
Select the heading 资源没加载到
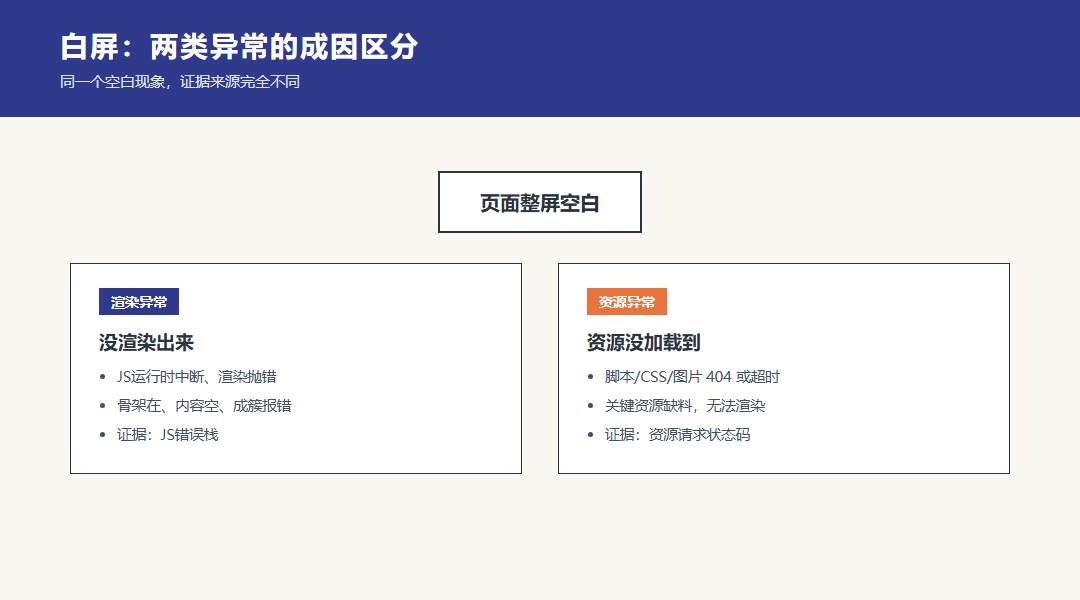[643, 342]
